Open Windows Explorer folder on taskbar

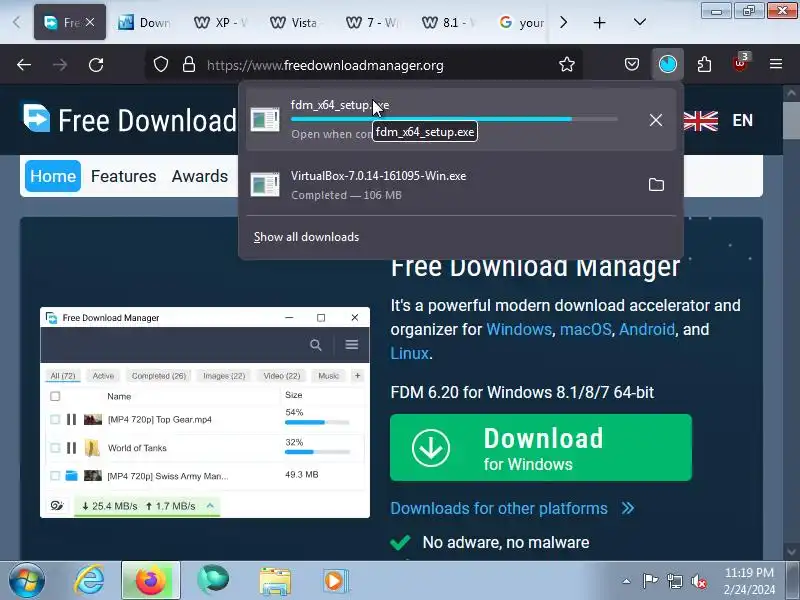click(275, 581)
